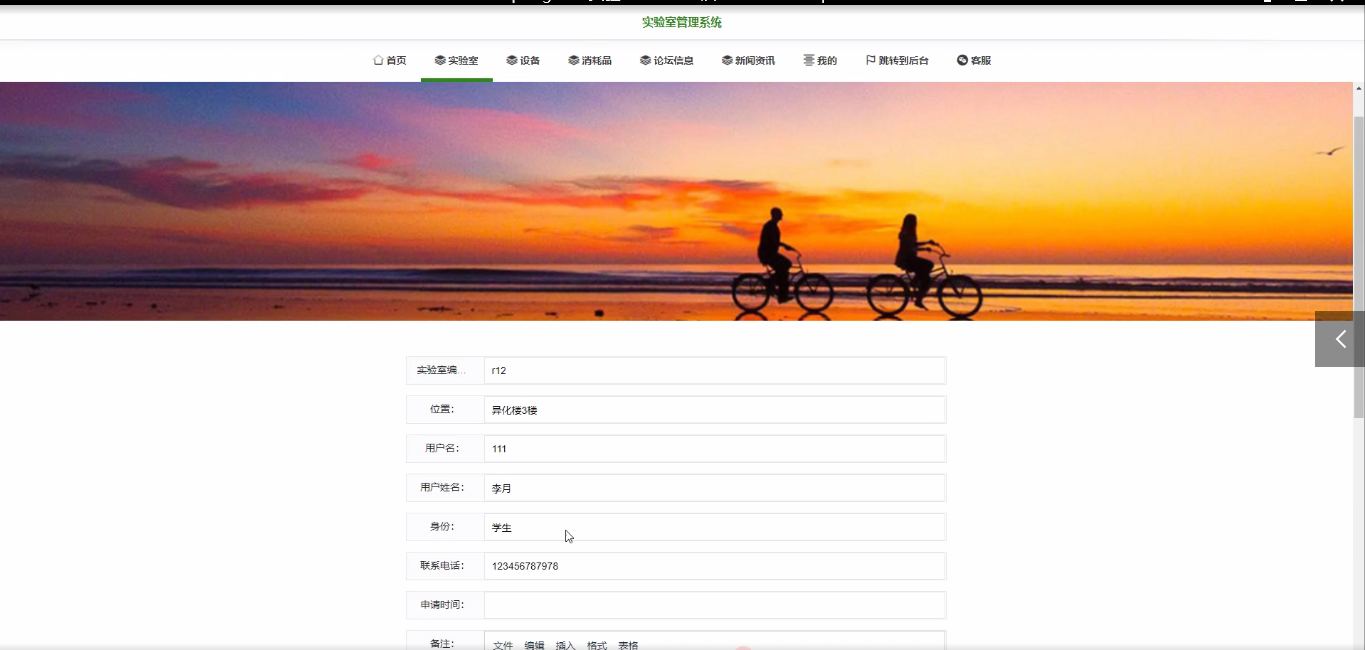Click the 身份 field showing 学生
Image resolution: width=1365 pixels, height=650 pixels.
point(715,527)
